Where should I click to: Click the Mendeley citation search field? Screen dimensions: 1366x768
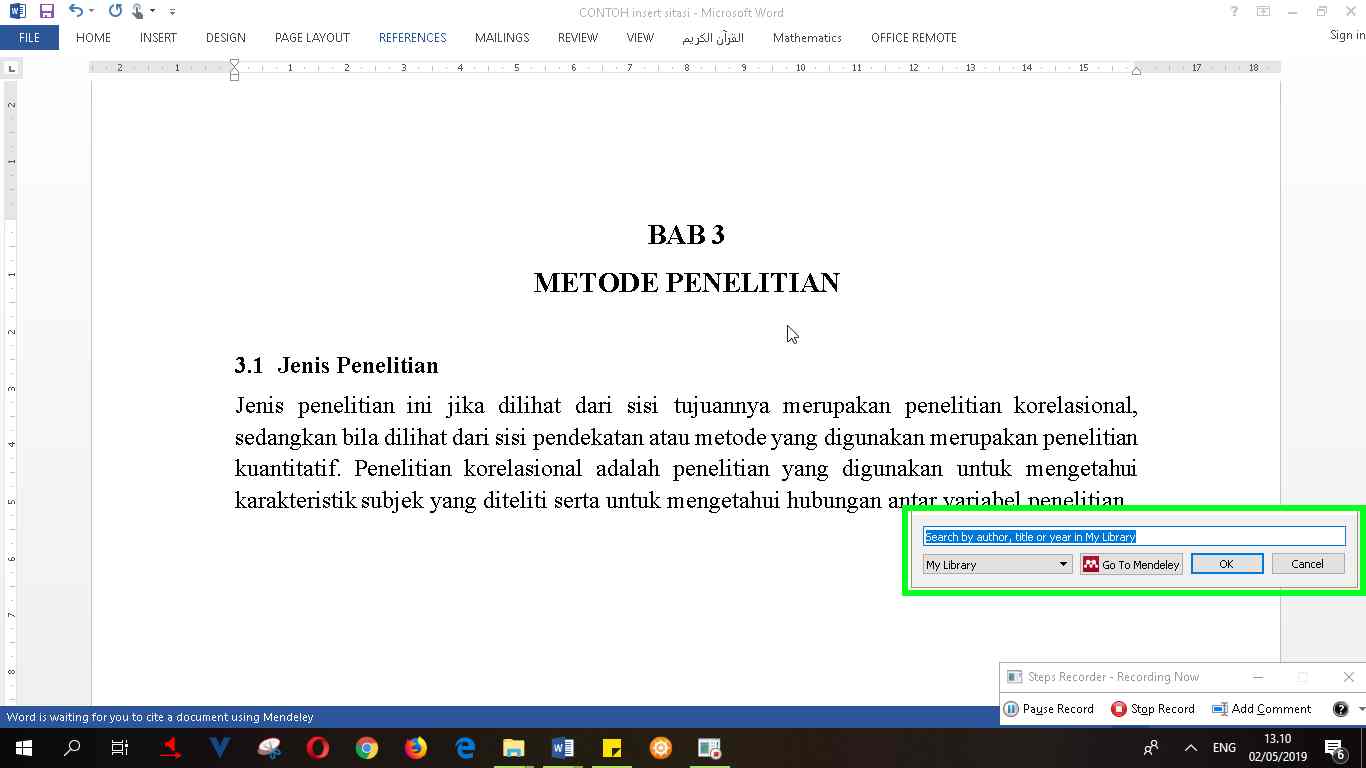coord(1134,537)
